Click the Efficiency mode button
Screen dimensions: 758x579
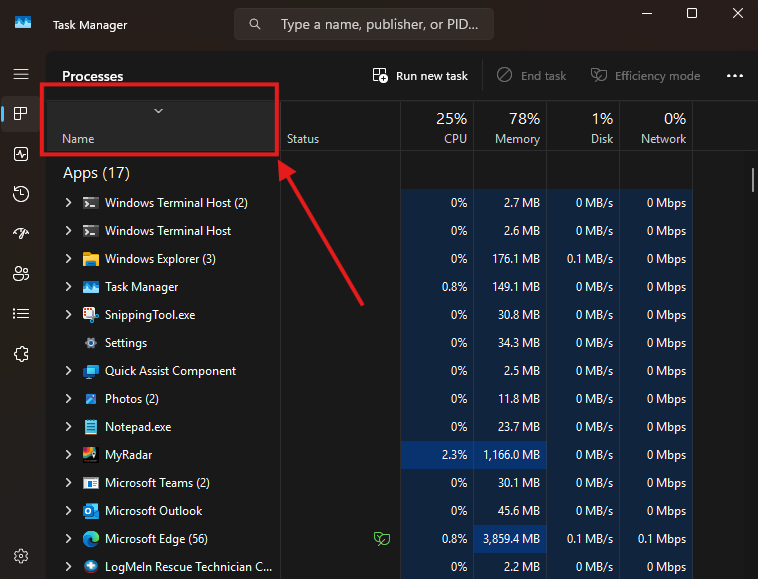click(645, 76)
